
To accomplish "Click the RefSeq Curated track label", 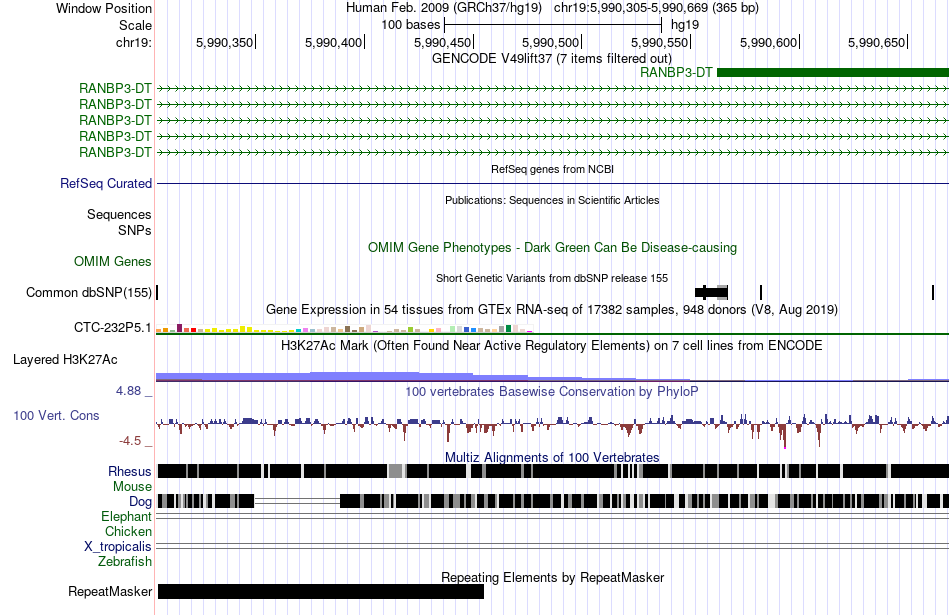I will pyautogui.click(x=106, y=184).
